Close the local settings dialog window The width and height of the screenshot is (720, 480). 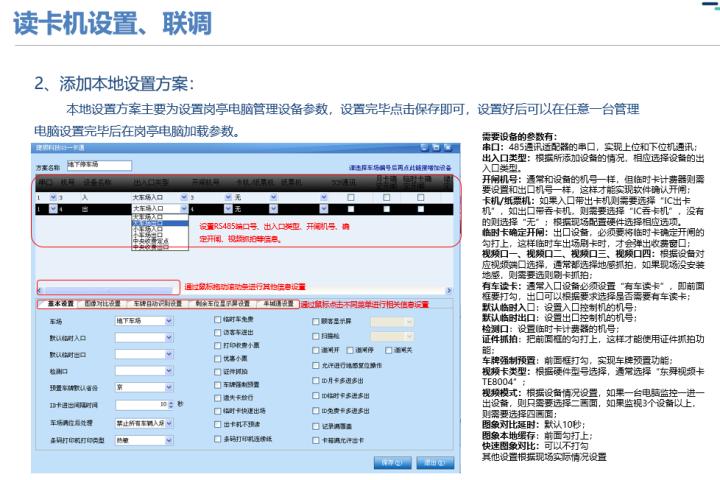(x=448, y=147)
